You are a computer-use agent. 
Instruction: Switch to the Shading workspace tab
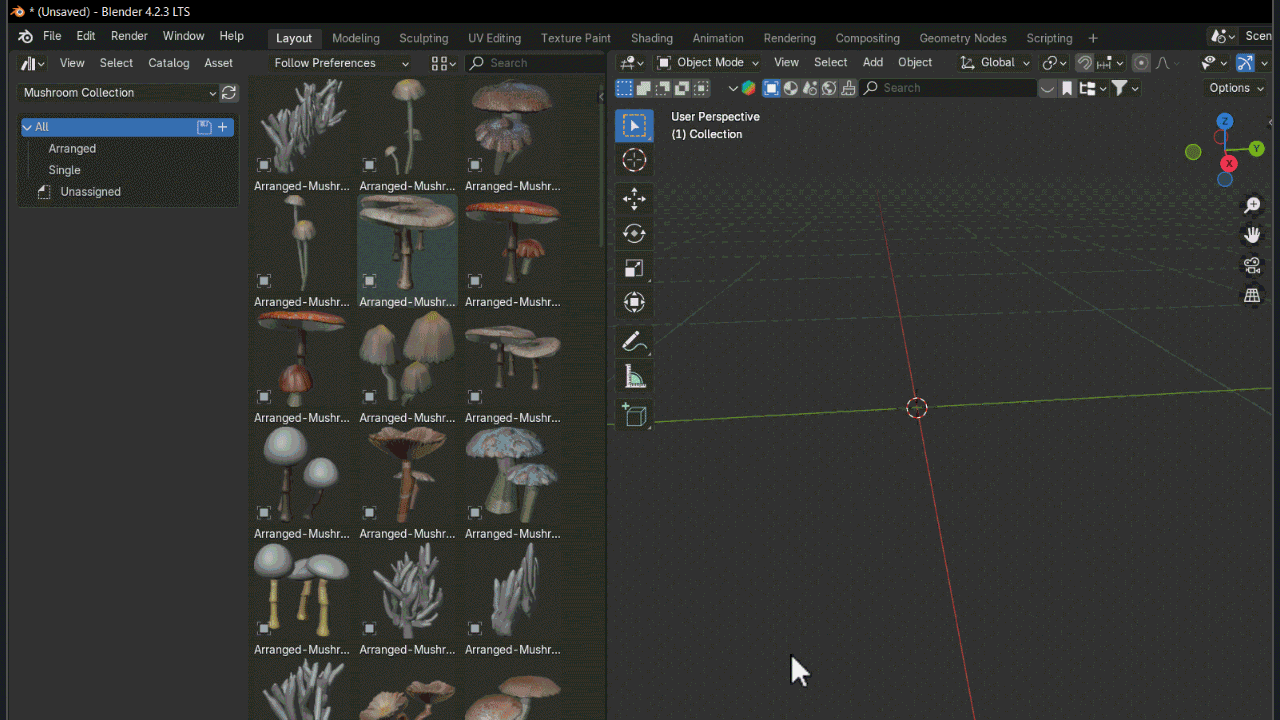(x=652, y=38)
